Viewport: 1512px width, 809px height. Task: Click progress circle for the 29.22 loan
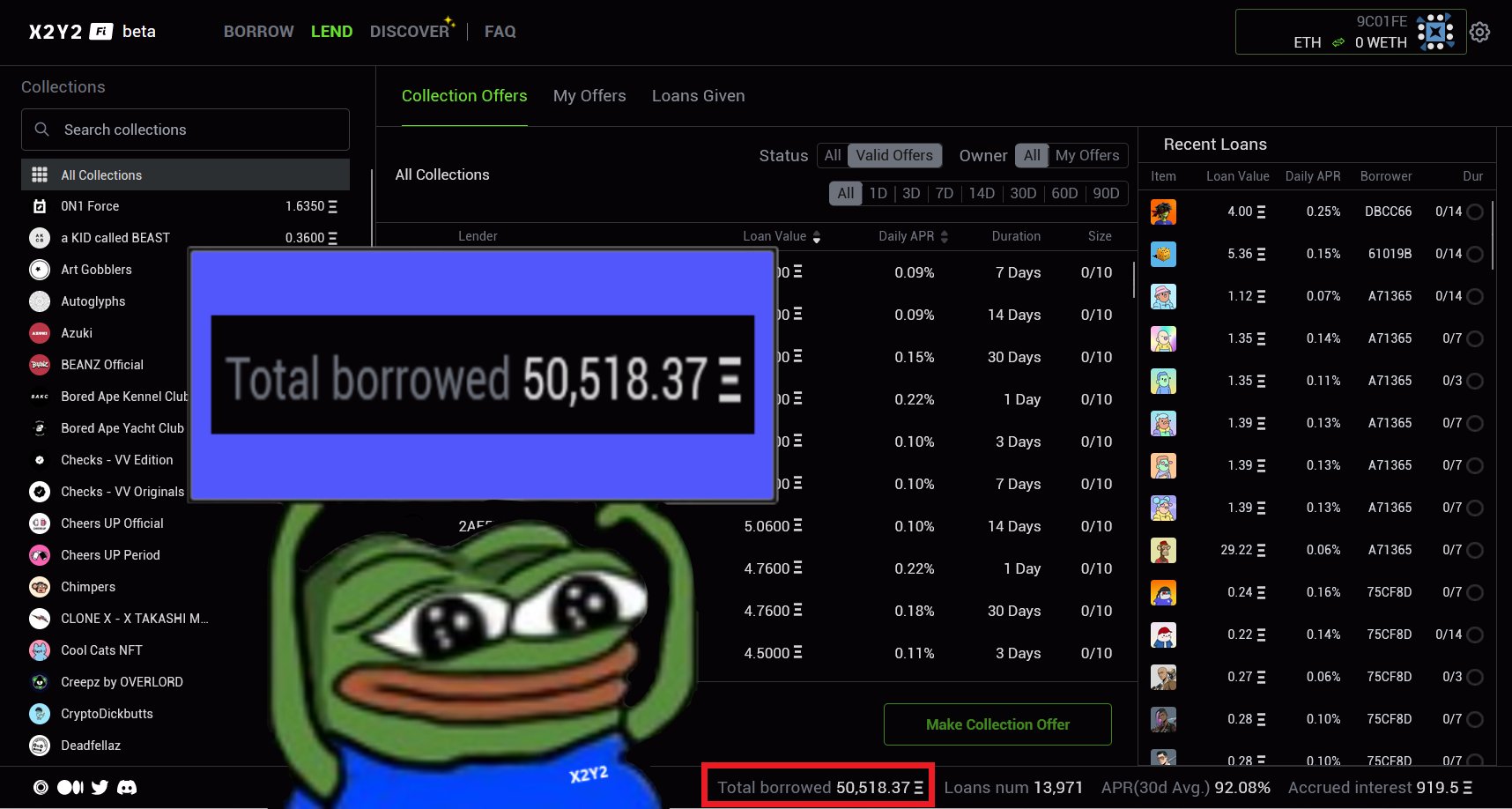click(x=1475, y=550)
